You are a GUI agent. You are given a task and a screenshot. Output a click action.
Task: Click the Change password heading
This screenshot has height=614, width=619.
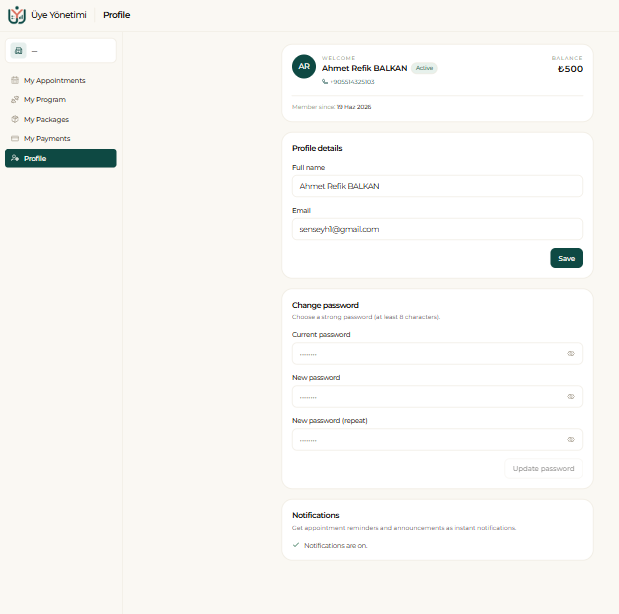(325, 305)
